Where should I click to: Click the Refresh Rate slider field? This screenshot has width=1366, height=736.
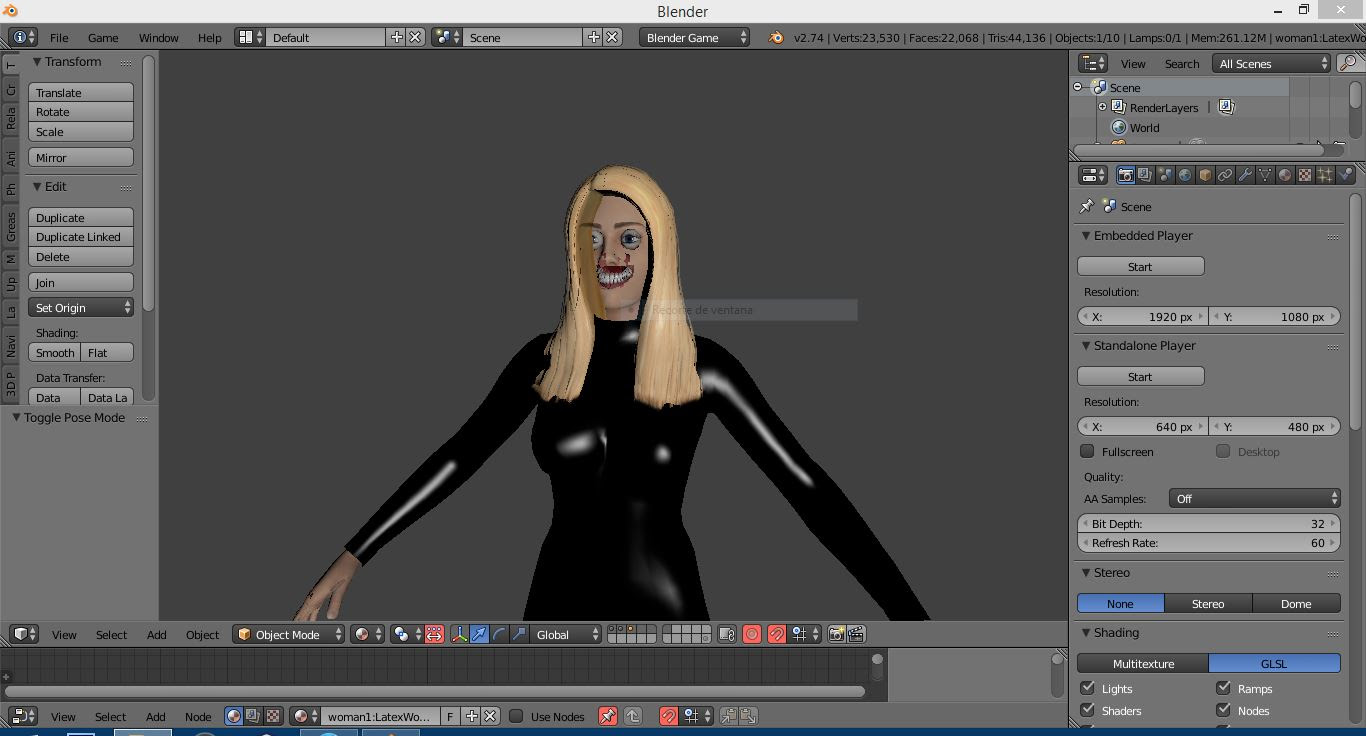[1208, 543]
